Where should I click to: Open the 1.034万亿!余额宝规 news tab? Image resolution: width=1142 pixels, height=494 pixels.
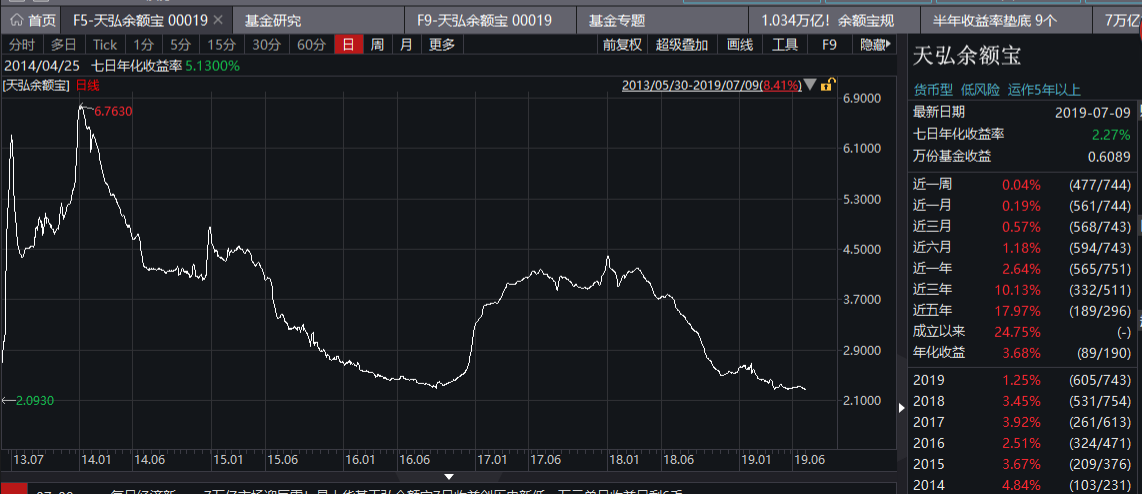pyautogui.click(x=833, y=20)
